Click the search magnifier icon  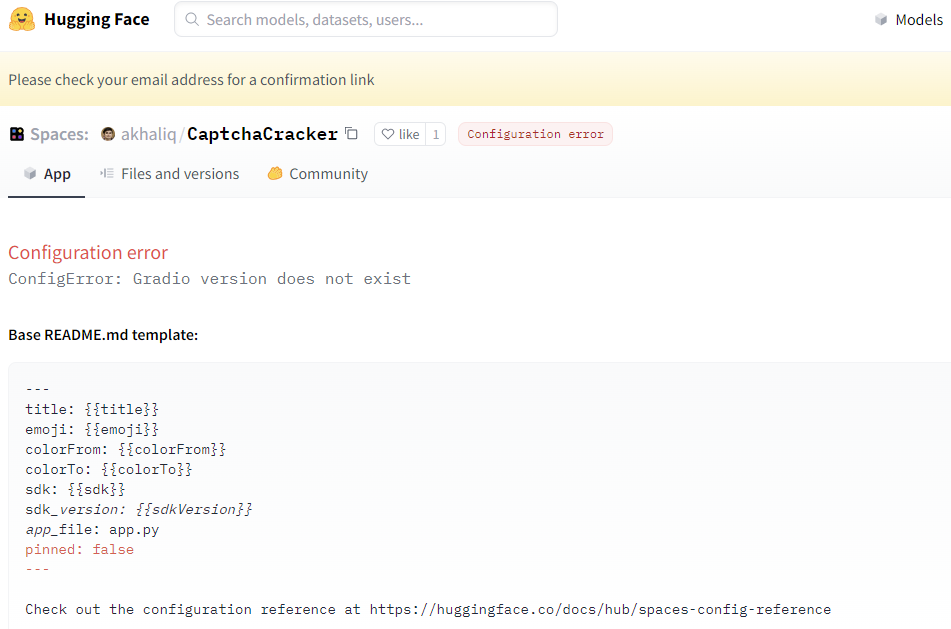[191, 19]
